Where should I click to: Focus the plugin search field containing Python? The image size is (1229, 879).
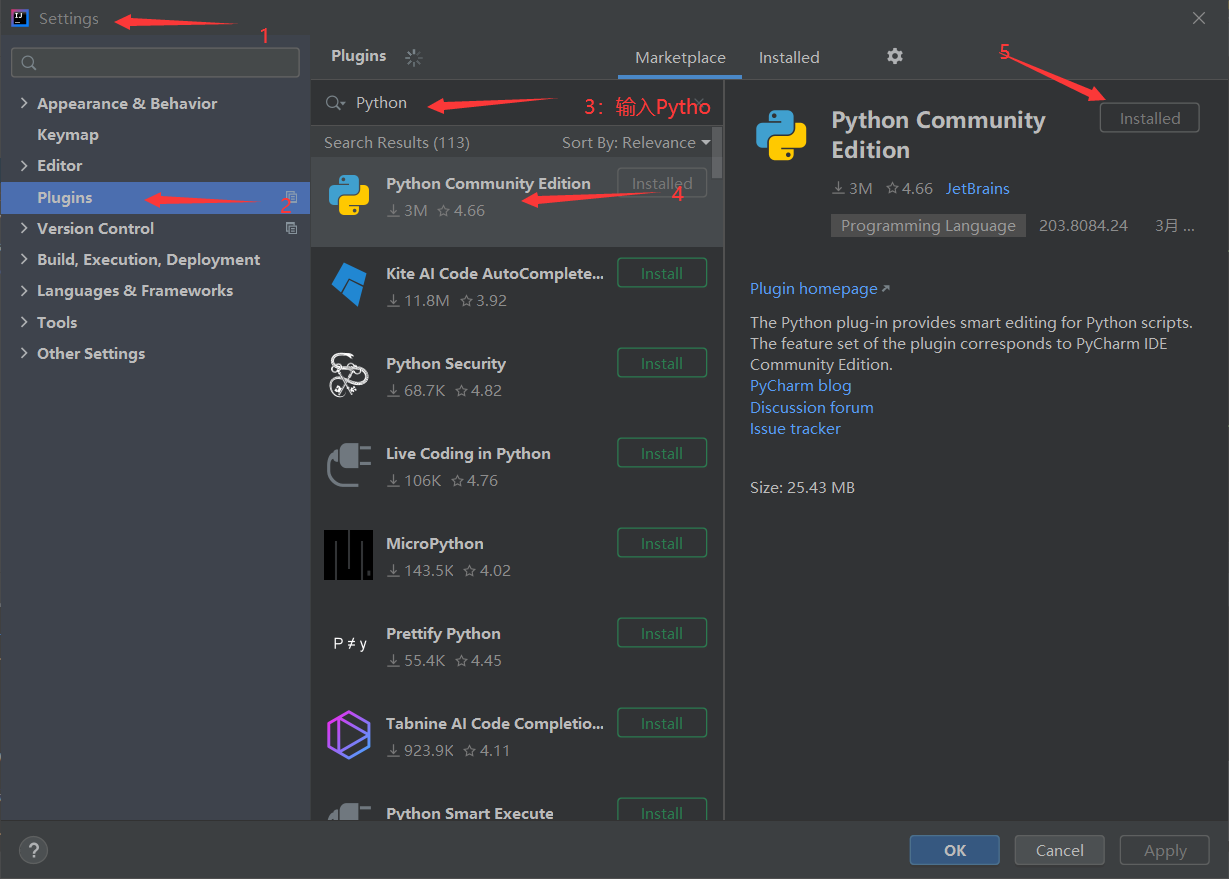click(517, 103)
